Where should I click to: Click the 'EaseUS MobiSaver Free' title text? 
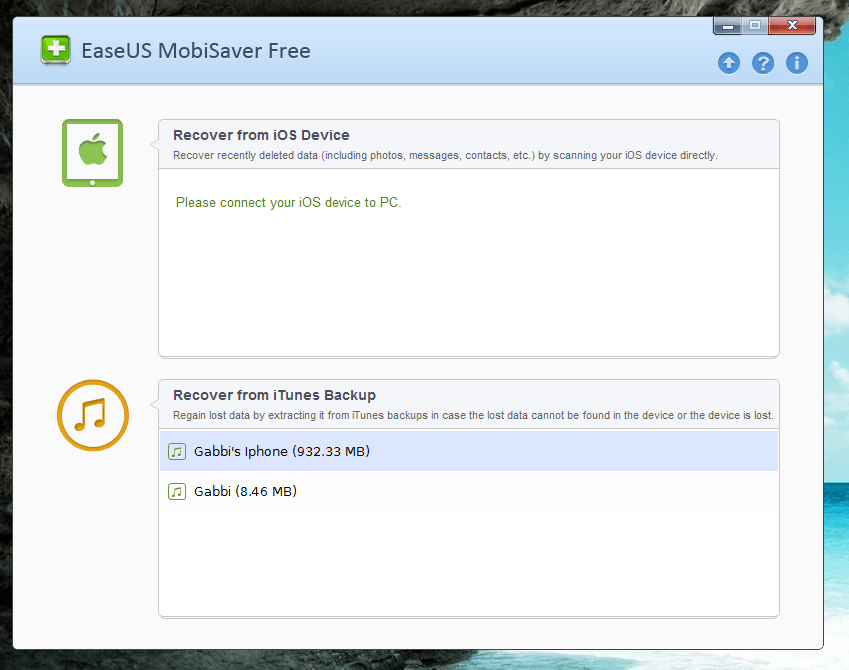pos(196,51)
